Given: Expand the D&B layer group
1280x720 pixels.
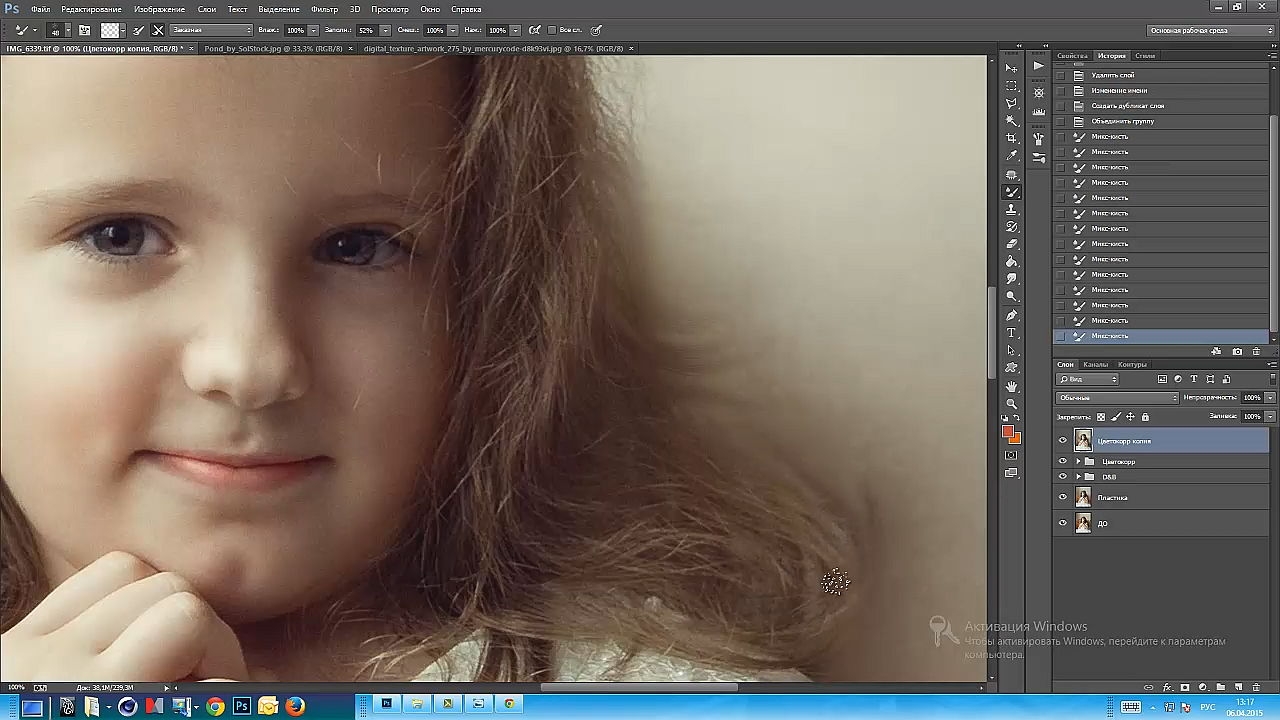Looking at the screenshot, I should (x=1078, y=477).
